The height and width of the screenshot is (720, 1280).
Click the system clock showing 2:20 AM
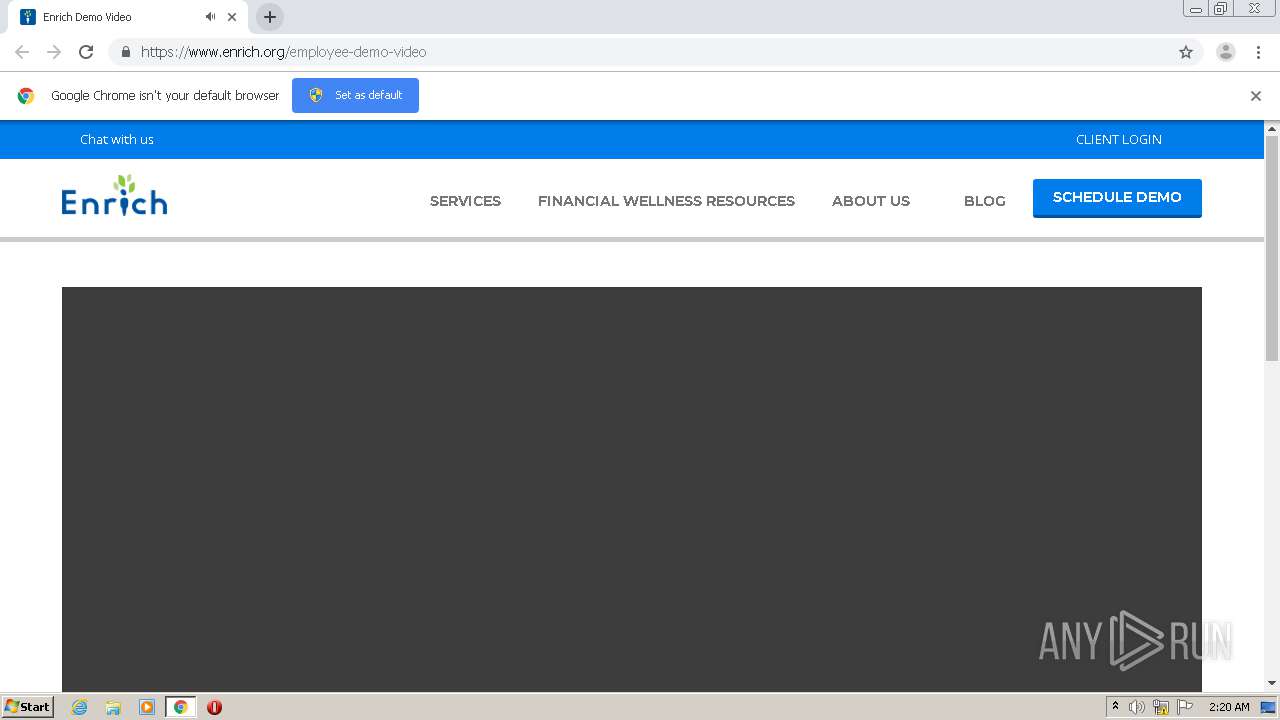1229,707
